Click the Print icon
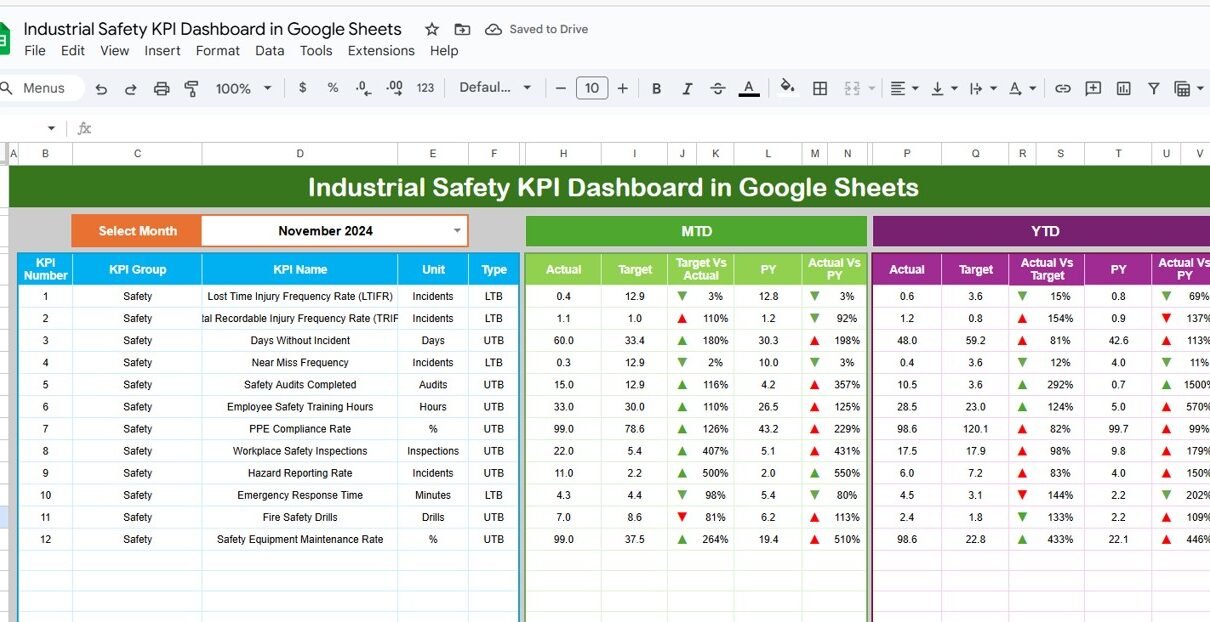1210x622 pixels. [161, 89]
